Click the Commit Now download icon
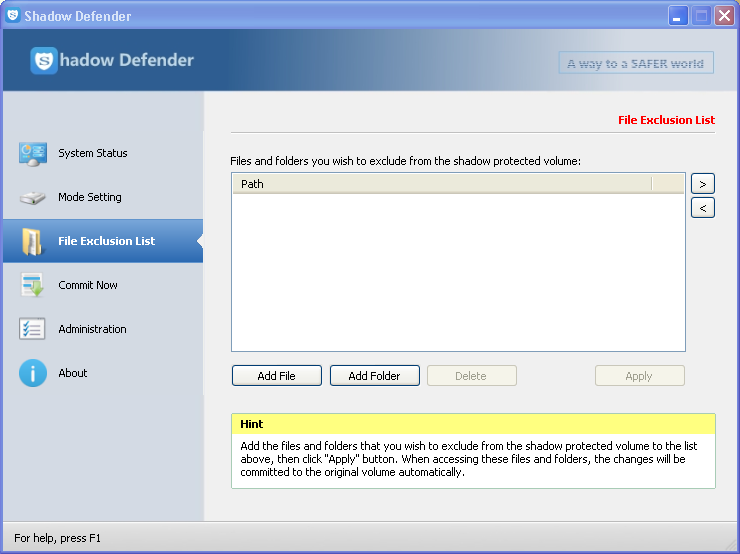 click(x=32, y=285)
